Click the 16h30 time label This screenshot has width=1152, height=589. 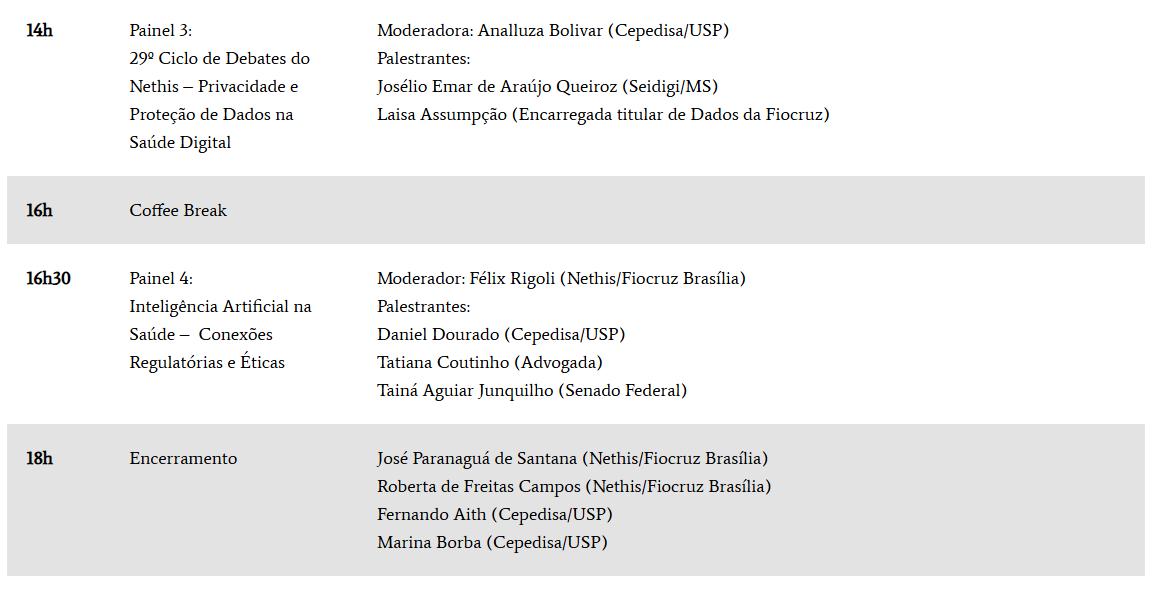pyautogui.click(x=48, y=279)
